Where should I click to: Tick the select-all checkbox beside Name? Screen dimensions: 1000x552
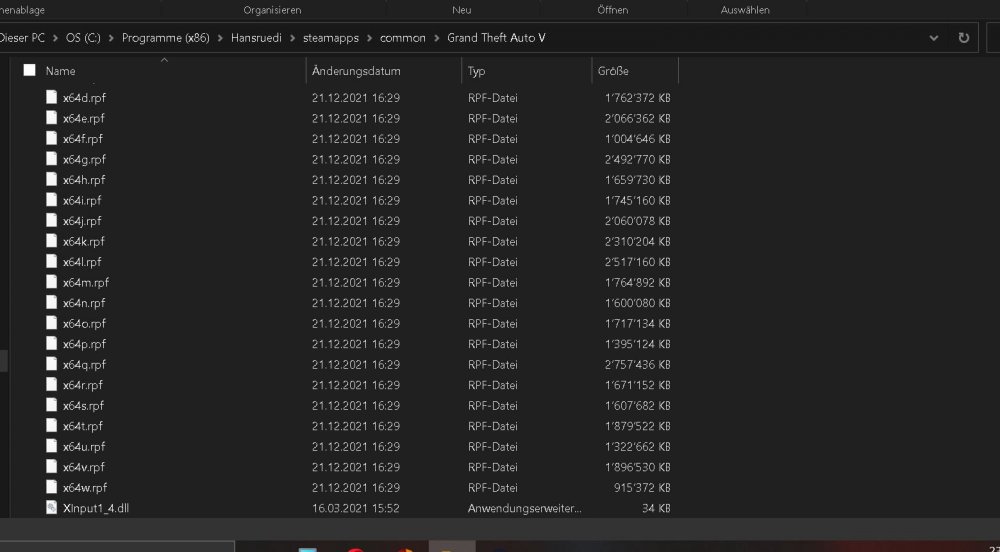click(29, 70)
